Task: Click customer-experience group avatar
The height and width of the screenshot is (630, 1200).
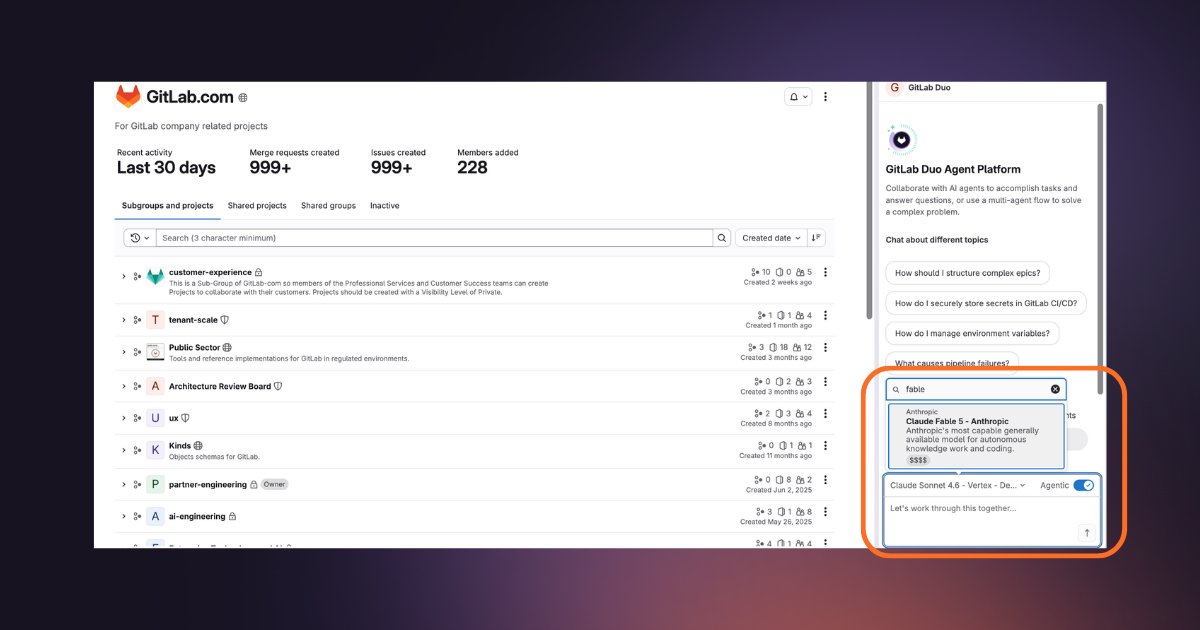Action: point(155,277)
